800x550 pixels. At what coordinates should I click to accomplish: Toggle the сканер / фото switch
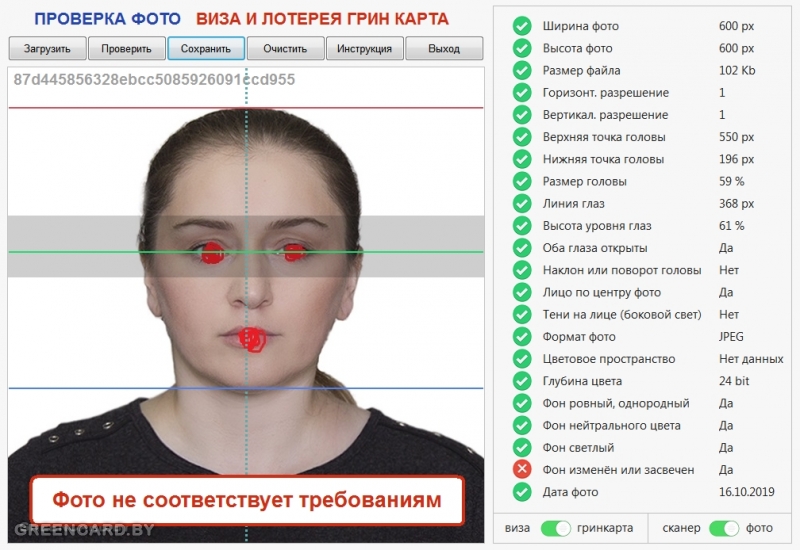[x=724, y=528]
